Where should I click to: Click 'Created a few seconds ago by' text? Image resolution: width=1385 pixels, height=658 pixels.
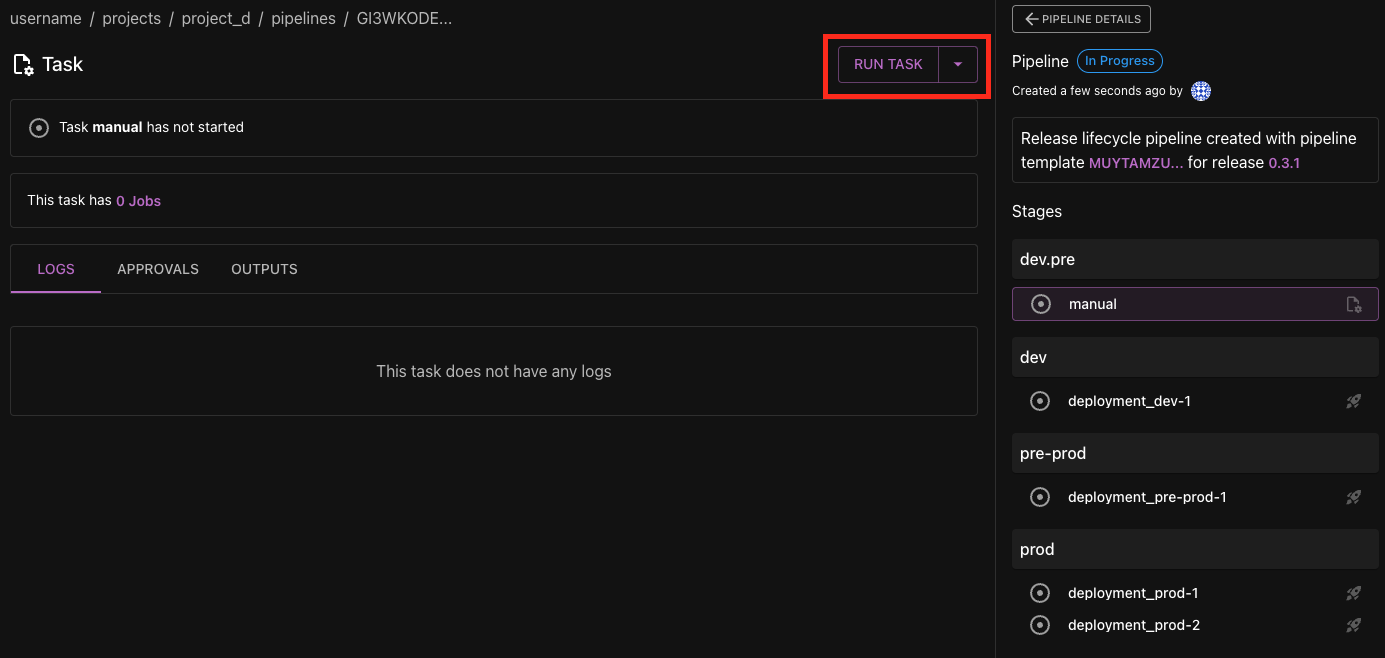[1097, 91]
